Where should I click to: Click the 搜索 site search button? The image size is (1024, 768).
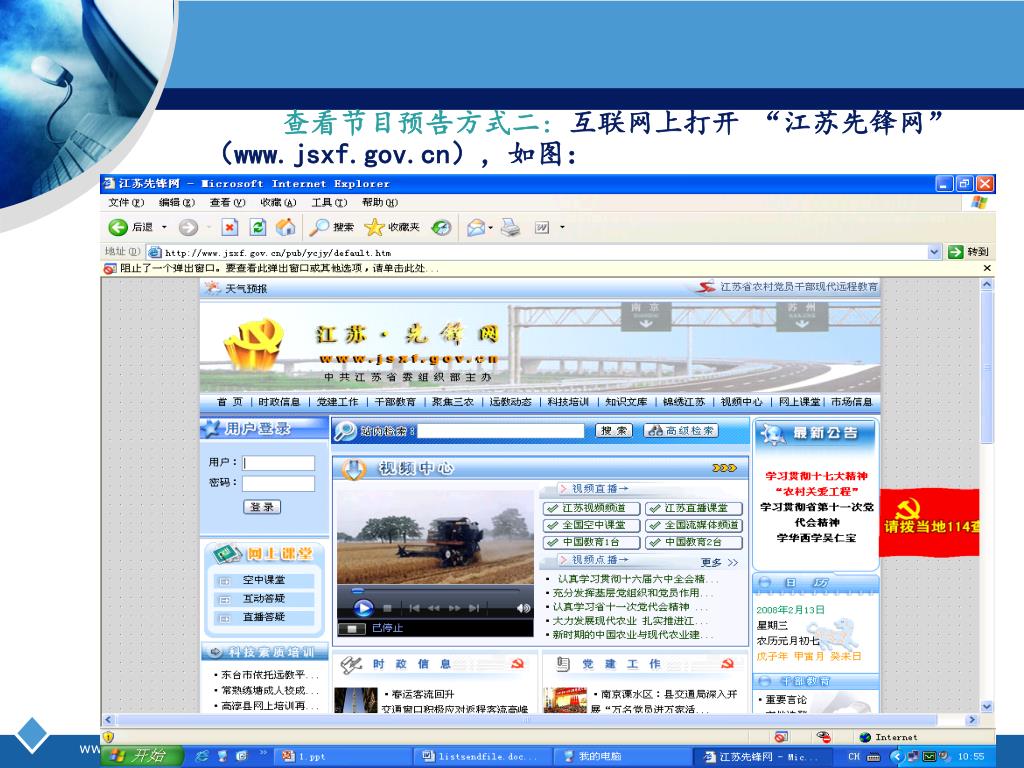[613, 431]
